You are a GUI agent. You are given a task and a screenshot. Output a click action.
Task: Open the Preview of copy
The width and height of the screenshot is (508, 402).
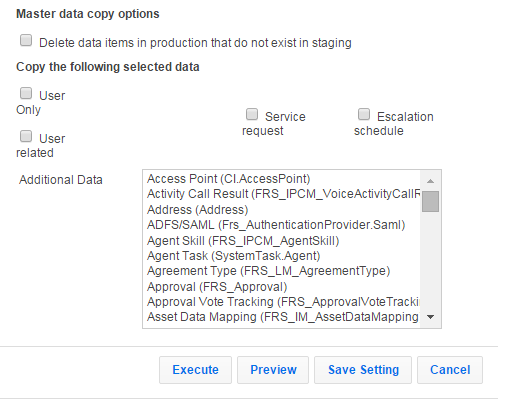click(x=273, y=370)
